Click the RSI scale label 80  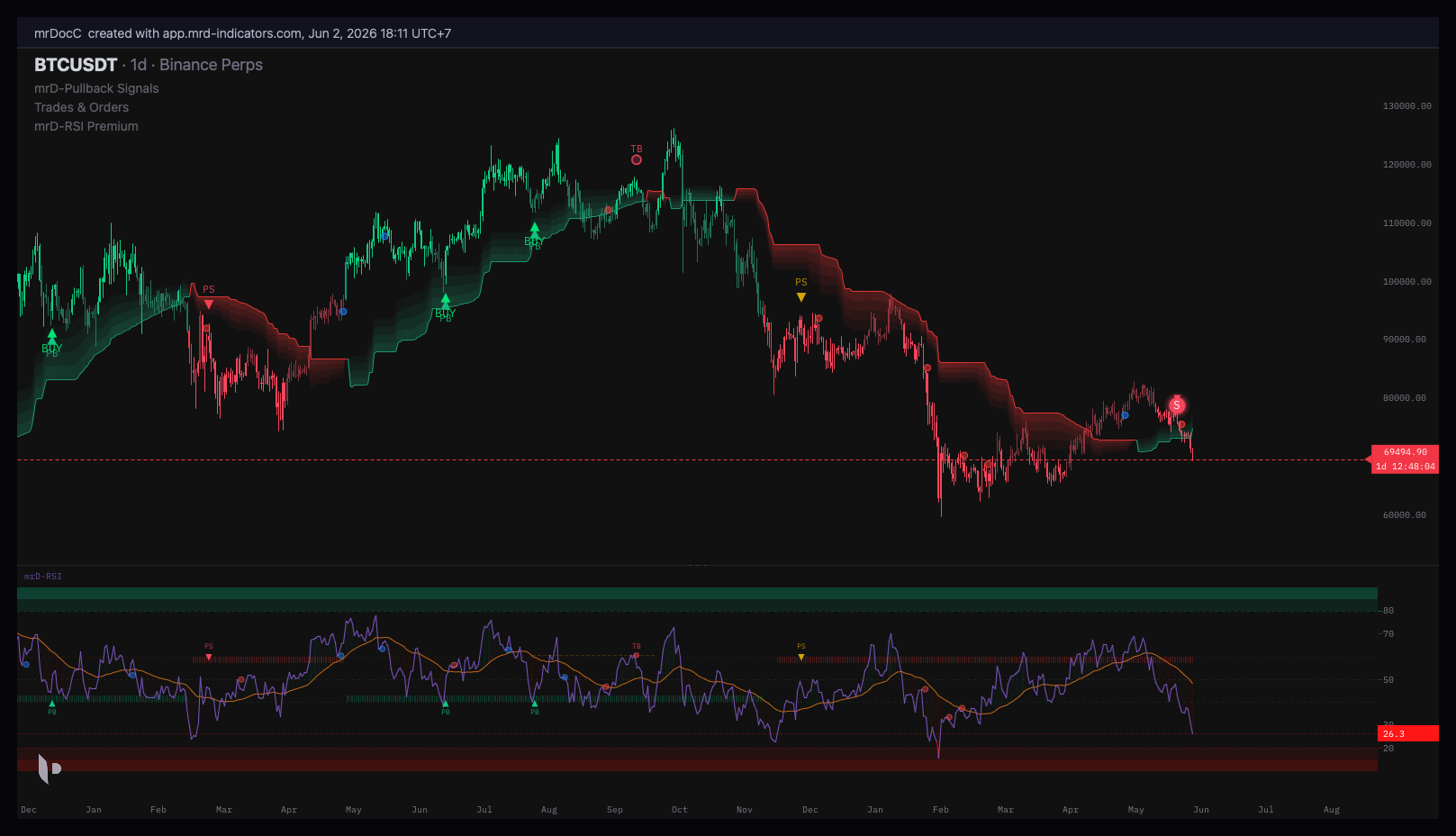(1388, 611)
